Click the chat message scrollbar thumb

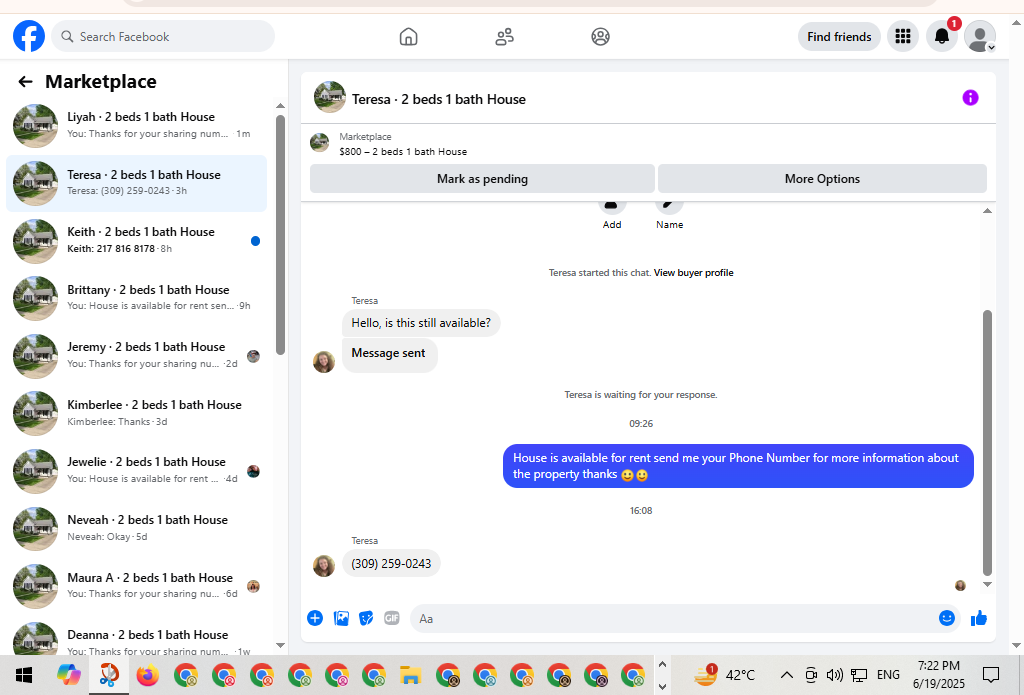click(987, 443)
